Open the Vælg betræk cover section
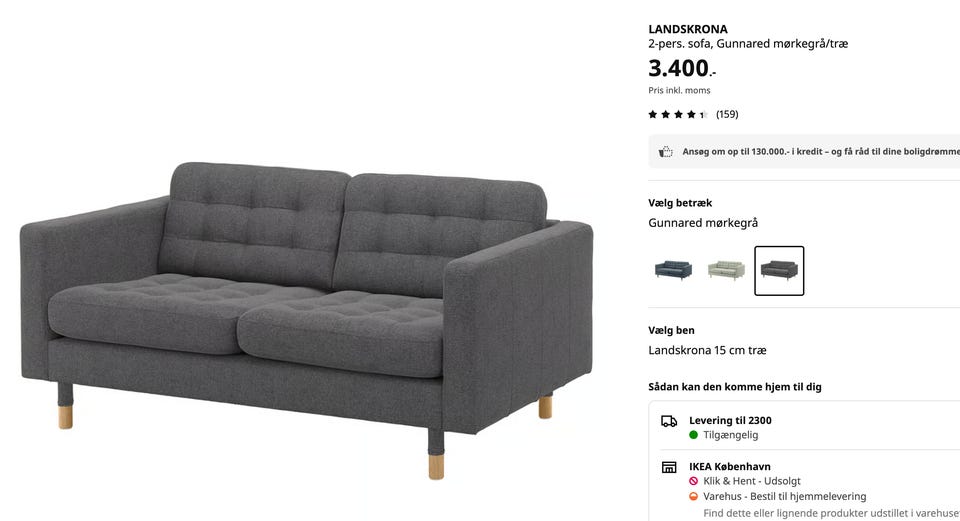Image resolution: width=960 pixels, height=521 pixels. pyautogui.click(x=680, y=203)
